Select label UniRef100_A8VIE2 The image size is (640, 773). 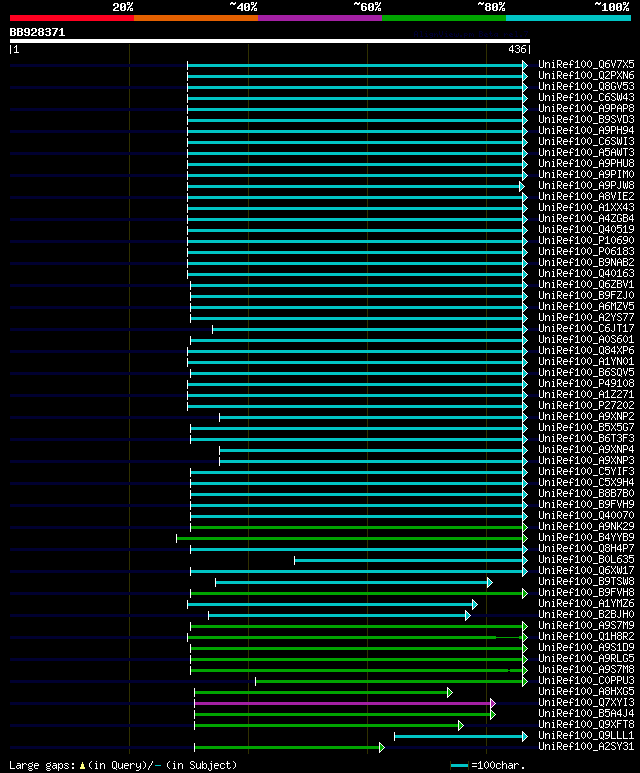click(586, 197)
